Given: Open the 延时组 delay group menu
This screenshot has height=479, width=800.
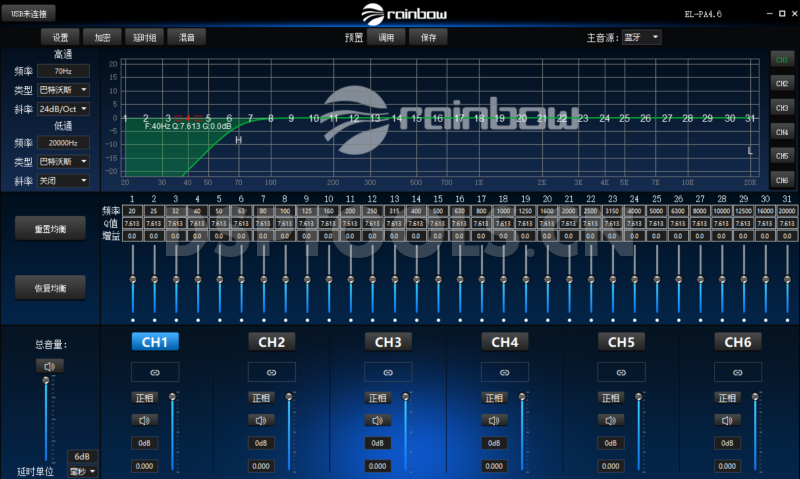Looking at the screenshot, I should coord(144,37).
